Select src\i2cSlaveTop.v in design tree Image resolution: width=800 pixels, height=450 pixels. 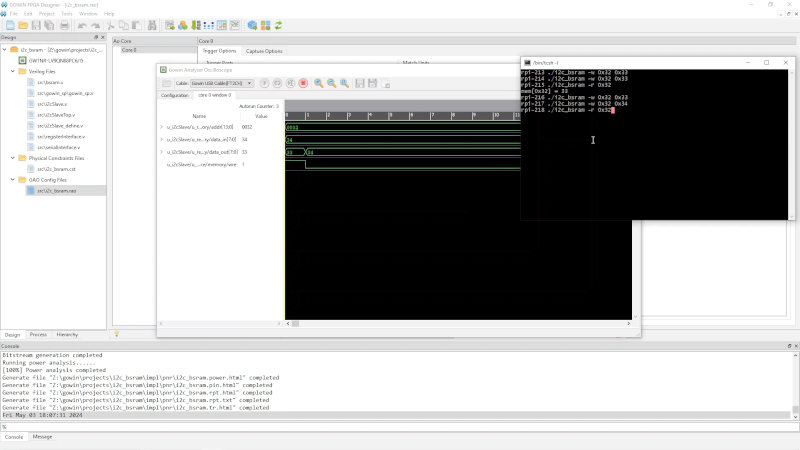pos(57,115)
